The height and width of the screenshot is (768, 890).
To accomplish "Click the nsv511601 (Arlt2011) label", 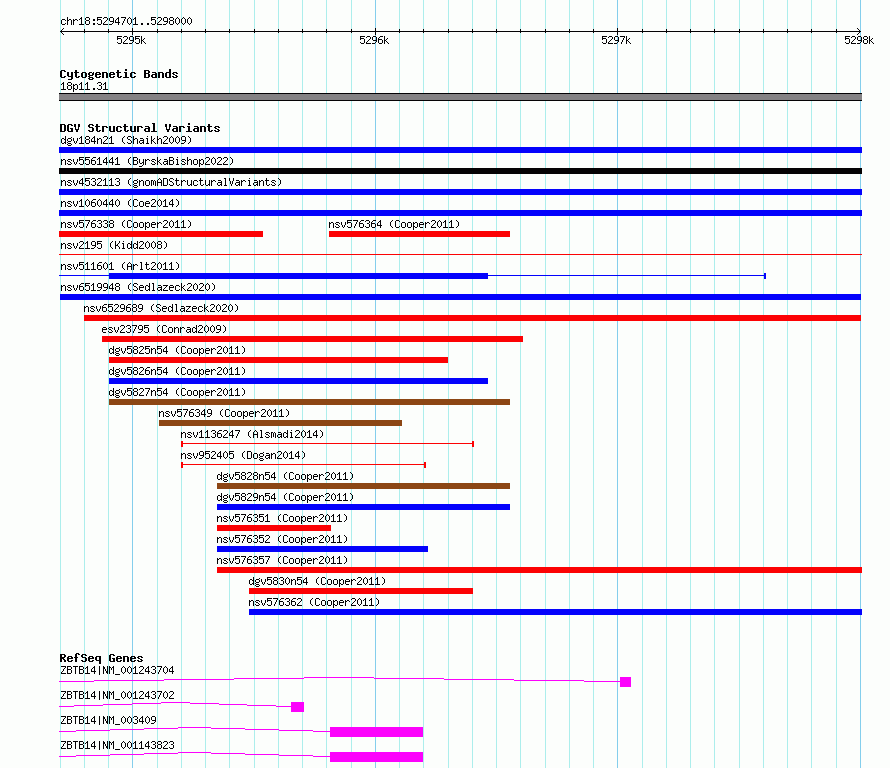I will (120, 266).
